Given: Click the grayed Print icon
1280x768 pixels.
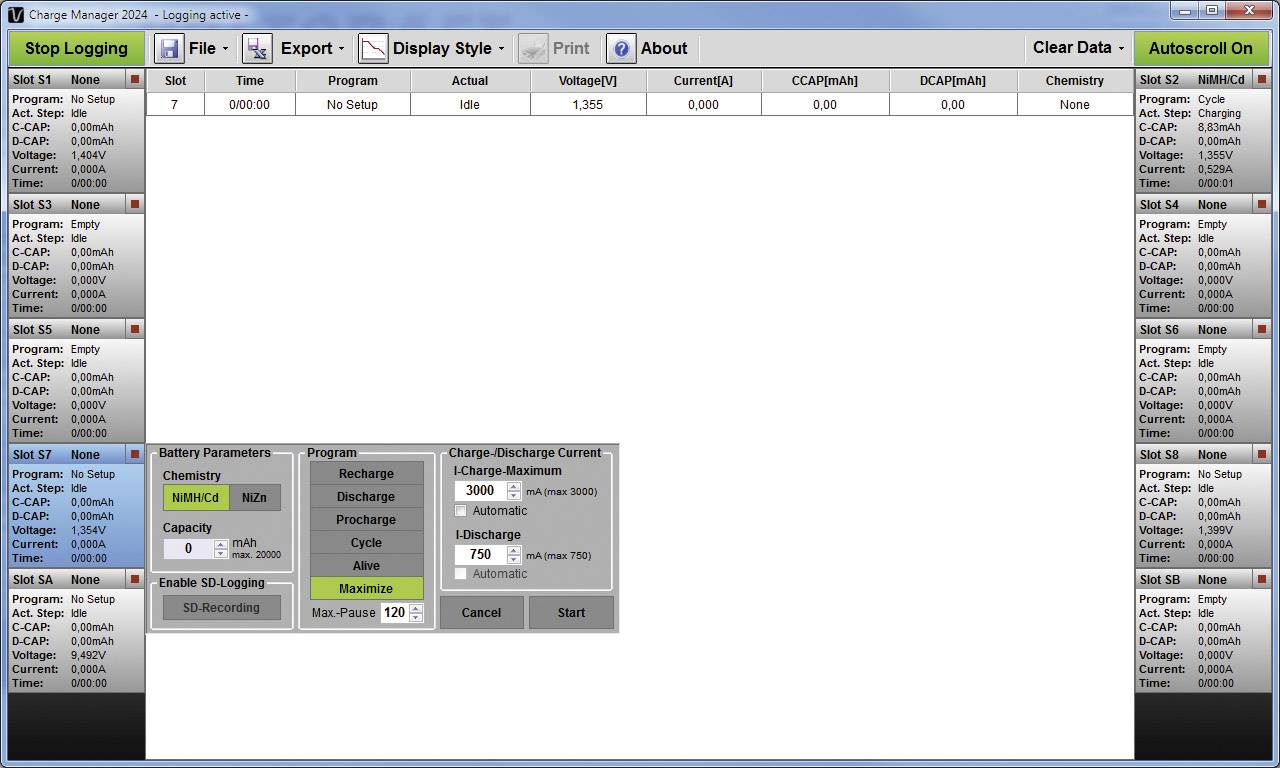Looking at the screenshot, I should (x=533, y=47).
